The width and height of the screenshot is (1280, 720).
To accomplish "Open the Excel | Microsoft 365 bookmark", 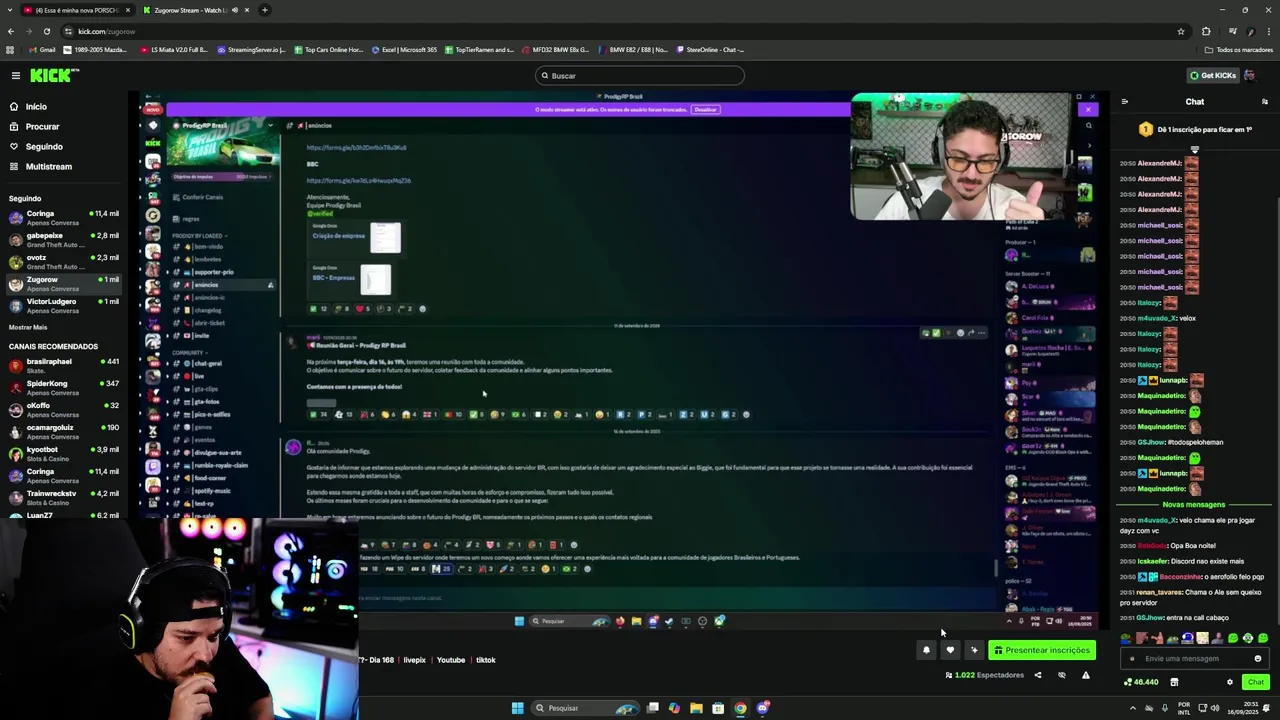I will click(404, 49).
